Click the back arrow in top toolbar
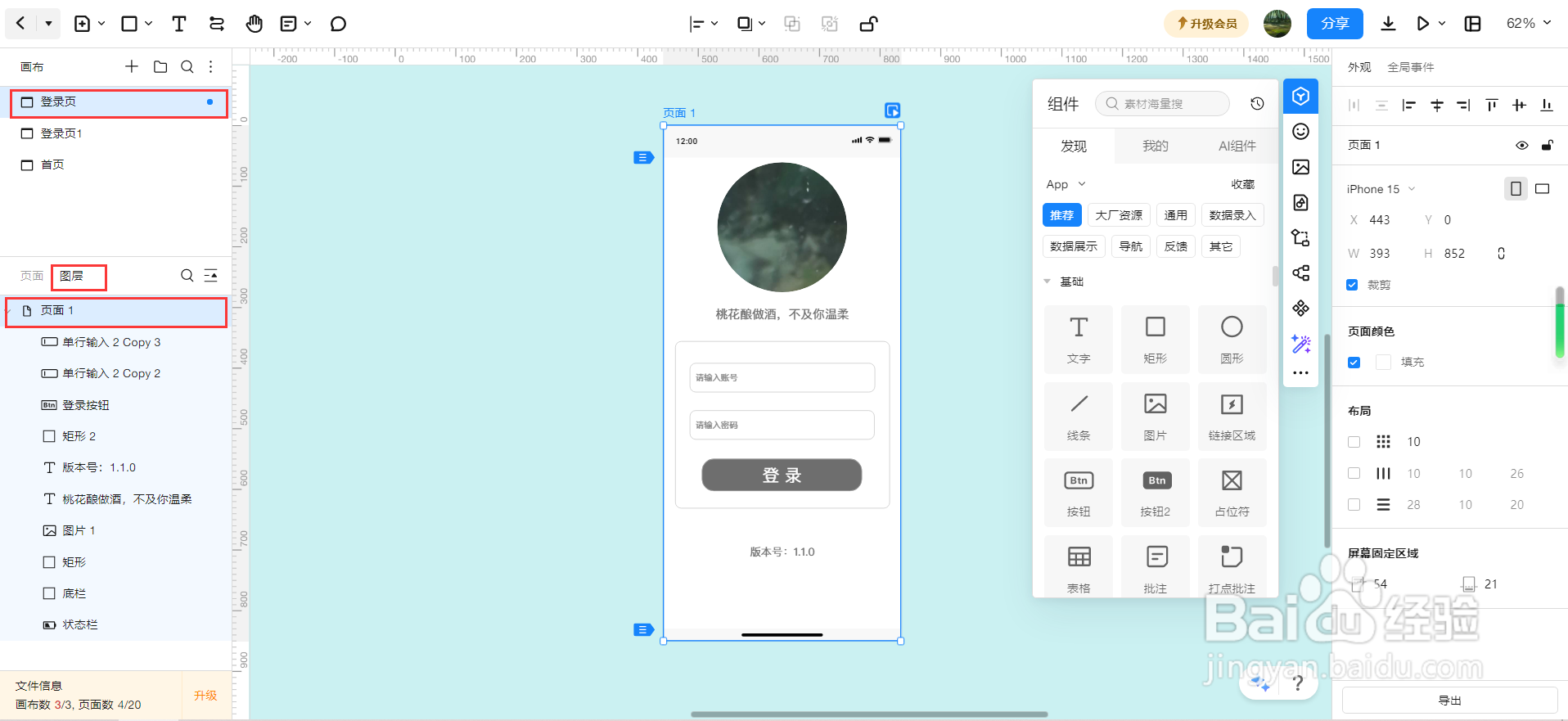This screenshot has height=721, width=1568. (20, 24)
